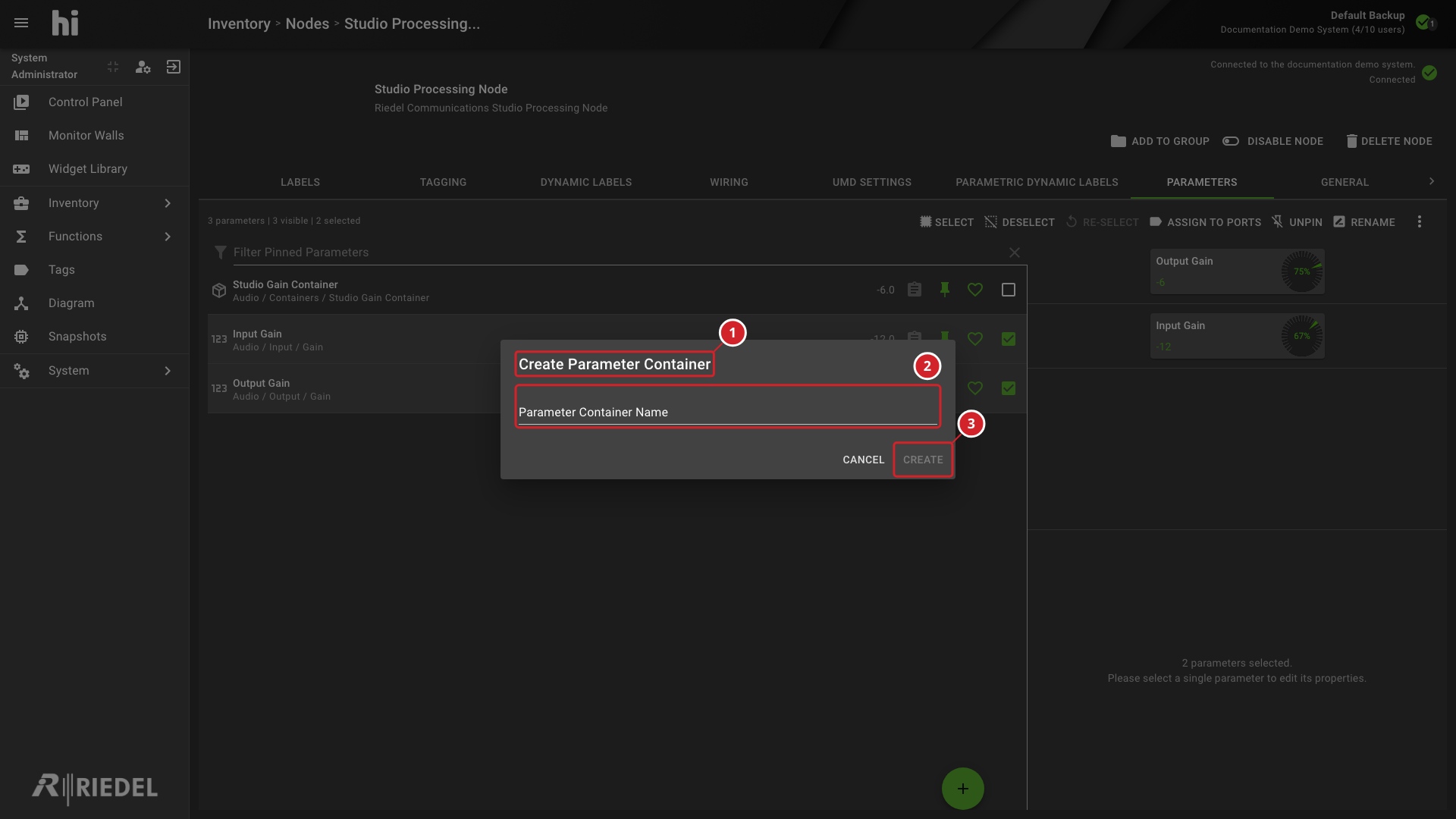
Task: Click the Output Gain 75% dial
Action: pos(1302,271)
